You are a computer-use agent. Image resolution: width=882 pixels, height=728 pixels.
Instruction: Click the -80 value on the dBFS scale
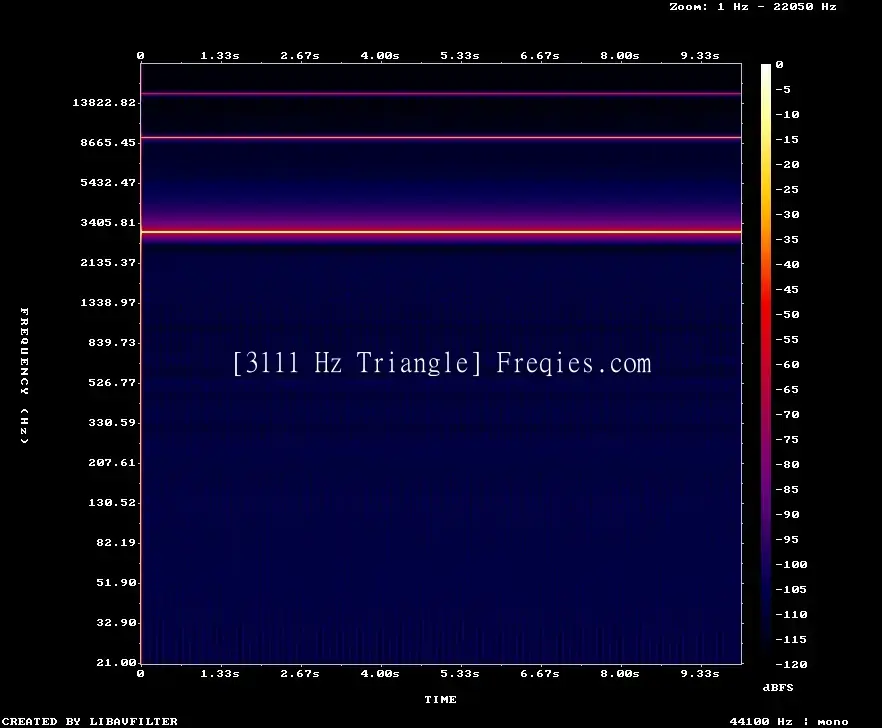point(787,464)
